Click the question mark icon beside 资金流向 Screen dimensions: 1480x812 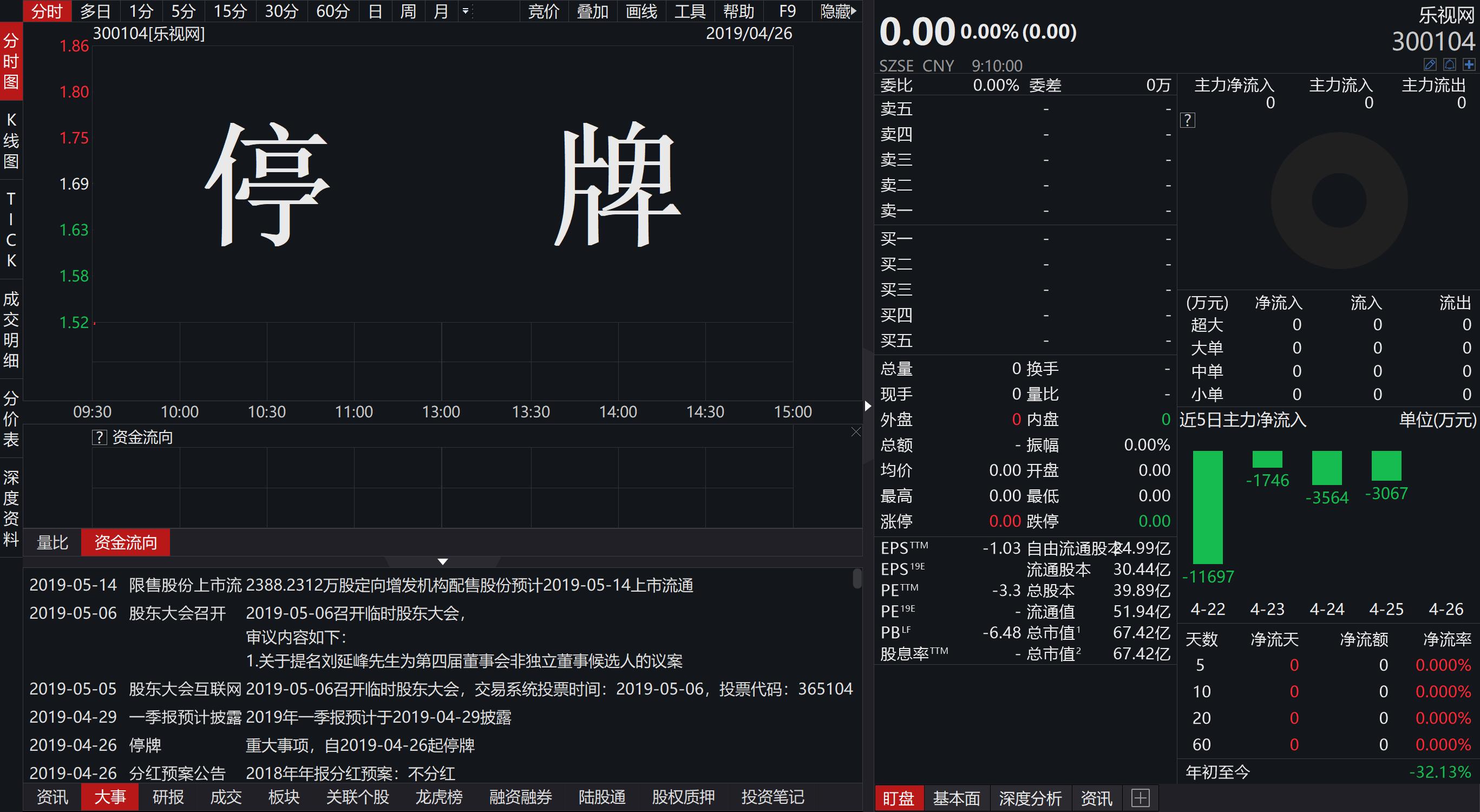99,438
